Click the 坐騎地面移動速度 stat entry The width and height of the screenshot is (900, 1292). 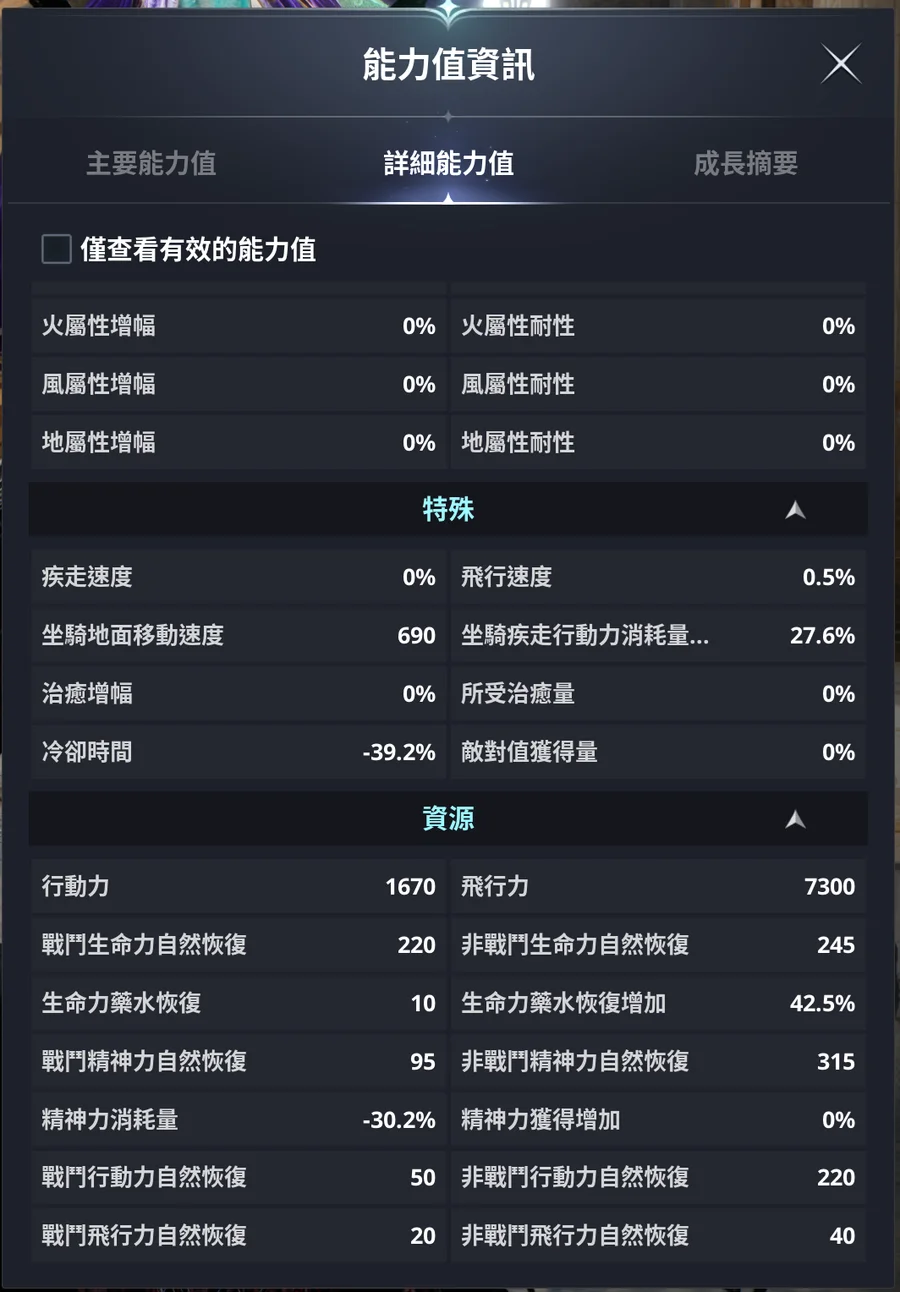pyautogui.click(x=238, y=636)
